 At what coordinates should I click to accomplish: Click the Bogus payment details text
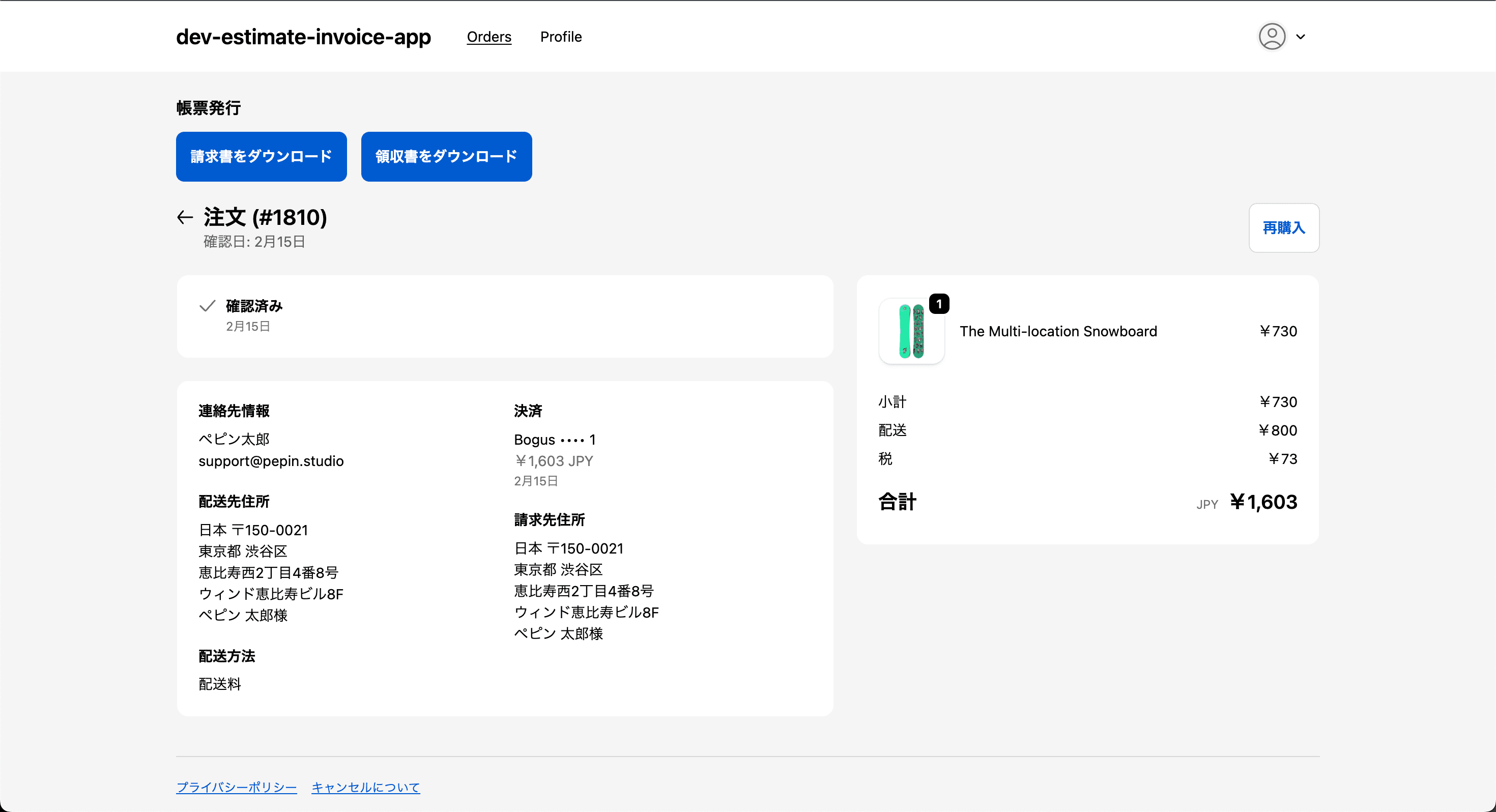point(555,439)
